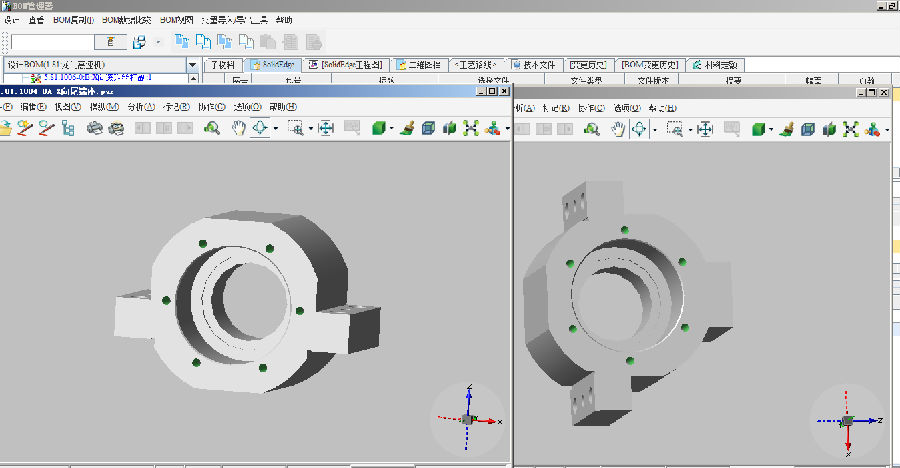
Task: Switch to 材料定额 tab
Action: tap(715, 65)
